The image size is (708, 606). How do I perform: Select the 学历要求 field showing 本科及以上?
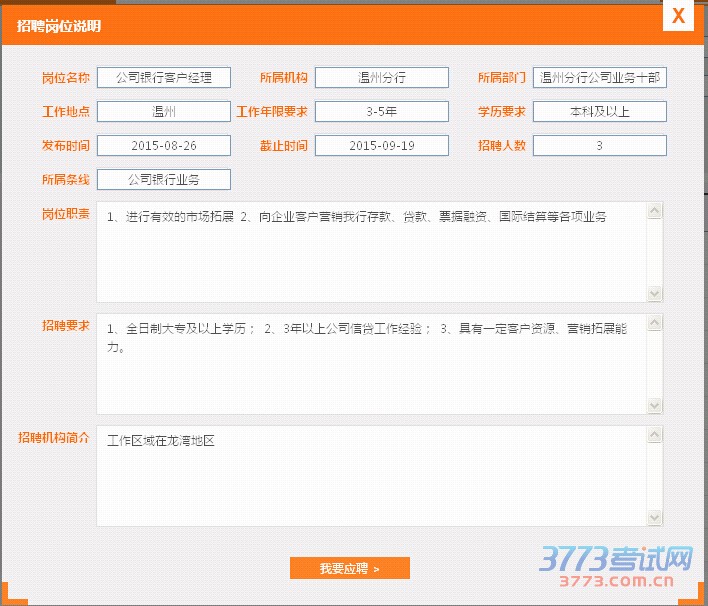[600, 112]
